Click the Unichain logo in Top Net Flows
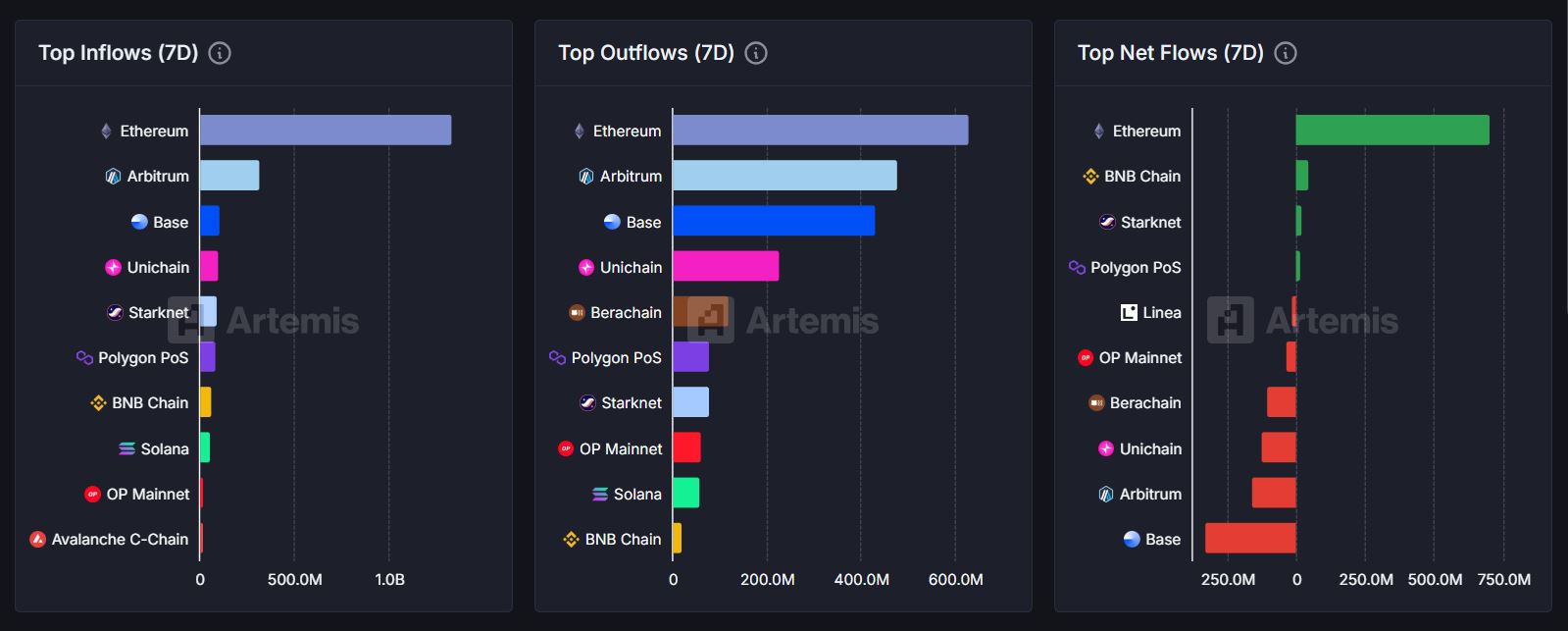This screenshot has width=1568, height=631. click(1106, 448)
